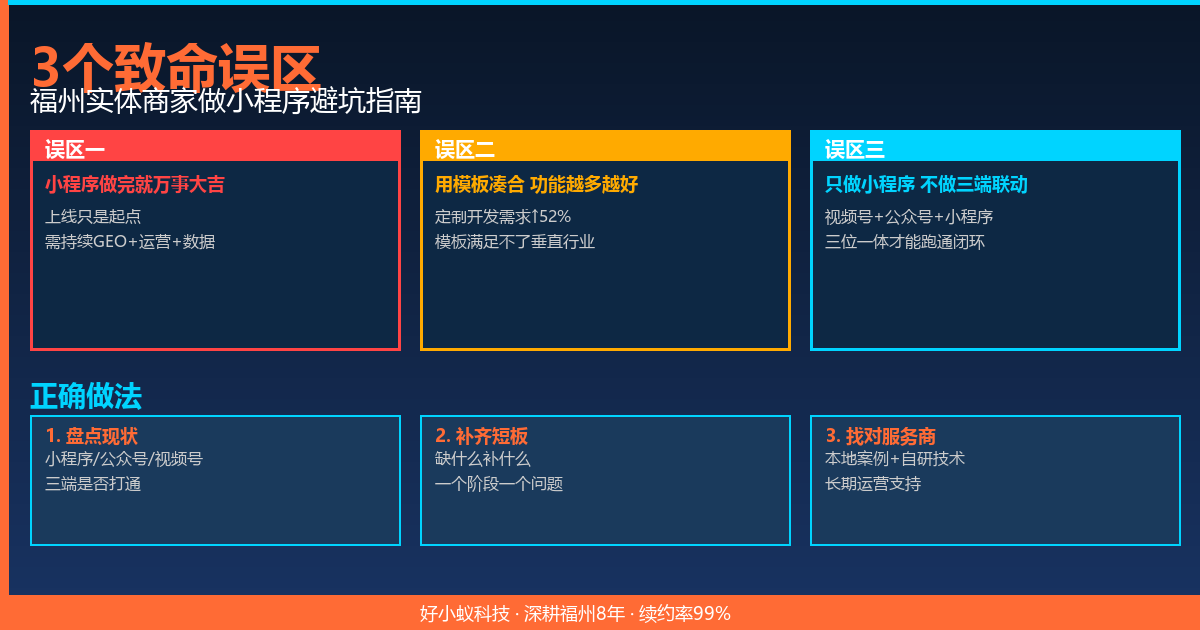Screen dimensions: 1200x630
Task: Click the line 视频号+公众号+小程序
Action: coord(908,216)
